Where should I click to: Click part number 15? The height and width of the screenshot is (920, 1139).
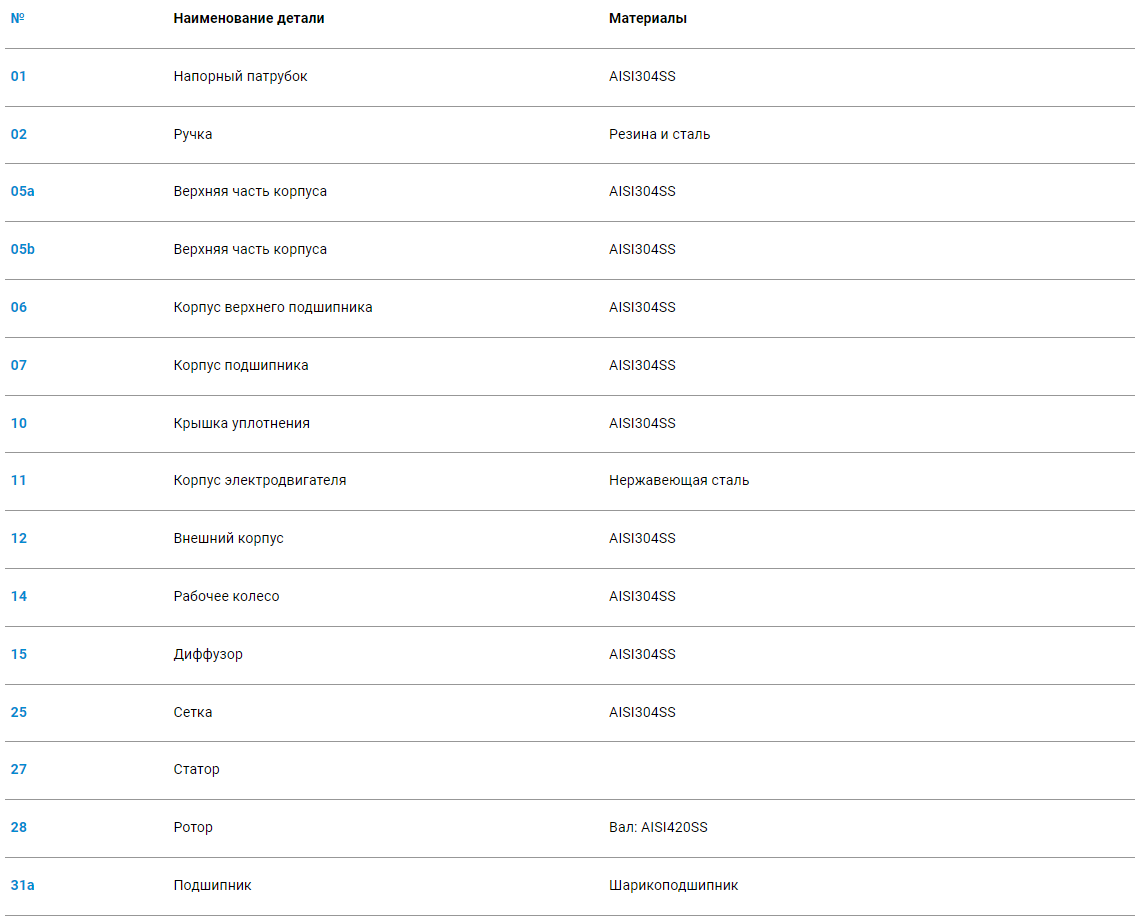(x=19, y=654)
